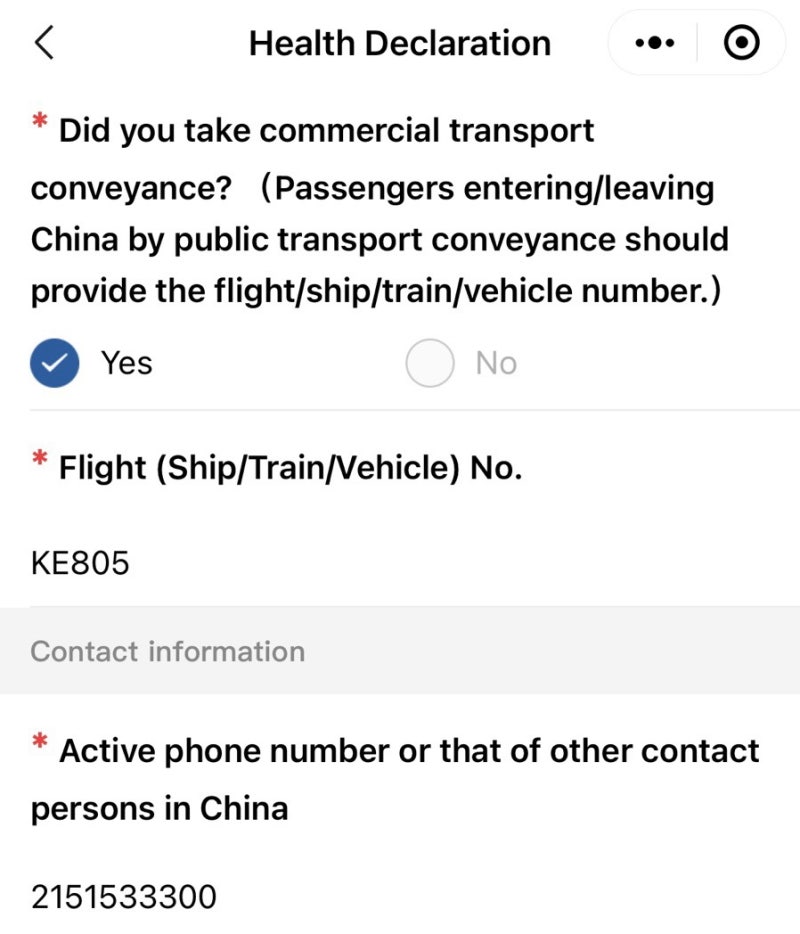800x934 pixels.
Task: Edit the flight number field KE805
Action: click(x=415, y=563)
